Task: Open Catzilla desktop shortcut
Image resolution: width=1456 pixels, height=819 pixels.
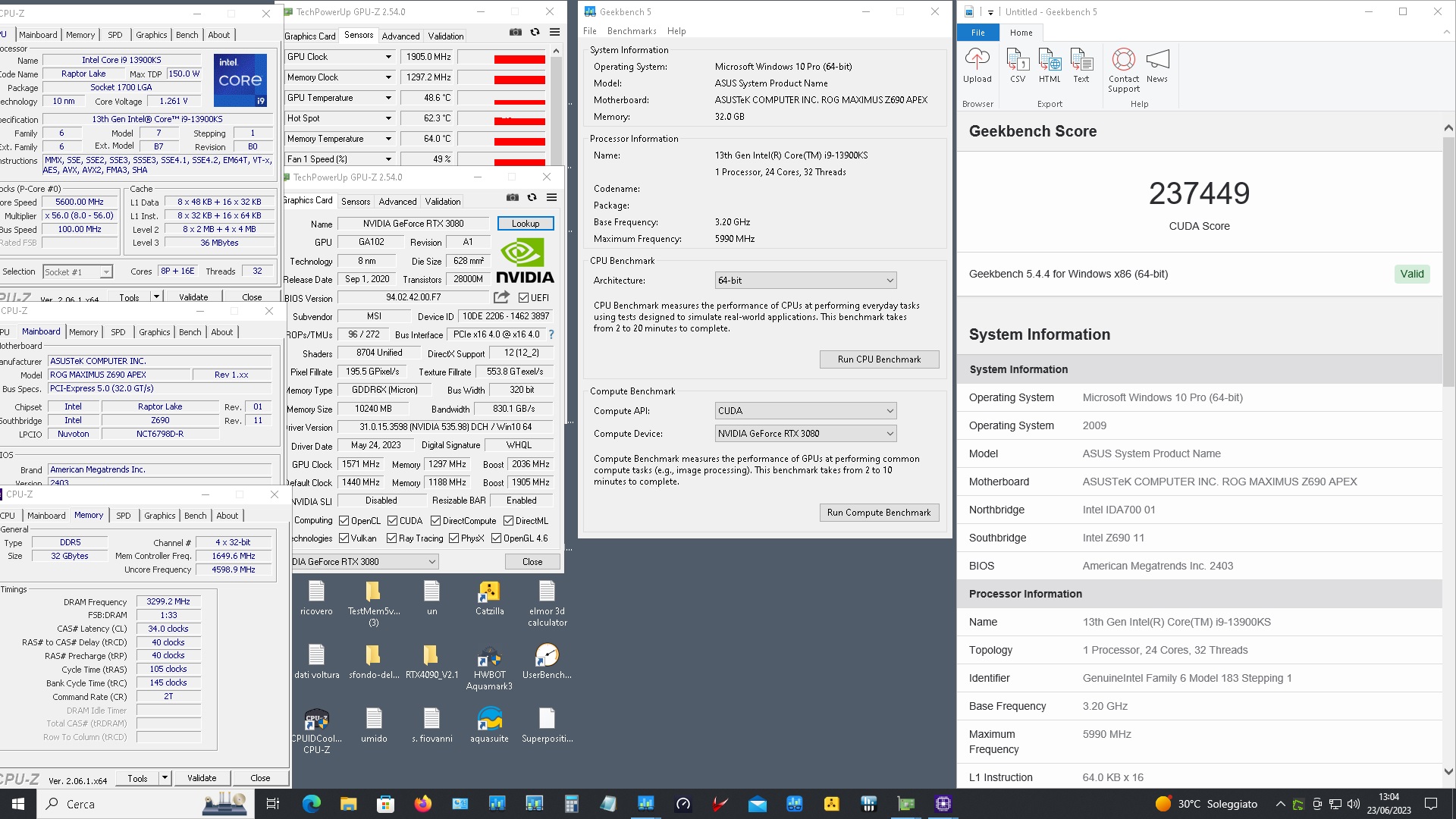Action: coord(489,598)
